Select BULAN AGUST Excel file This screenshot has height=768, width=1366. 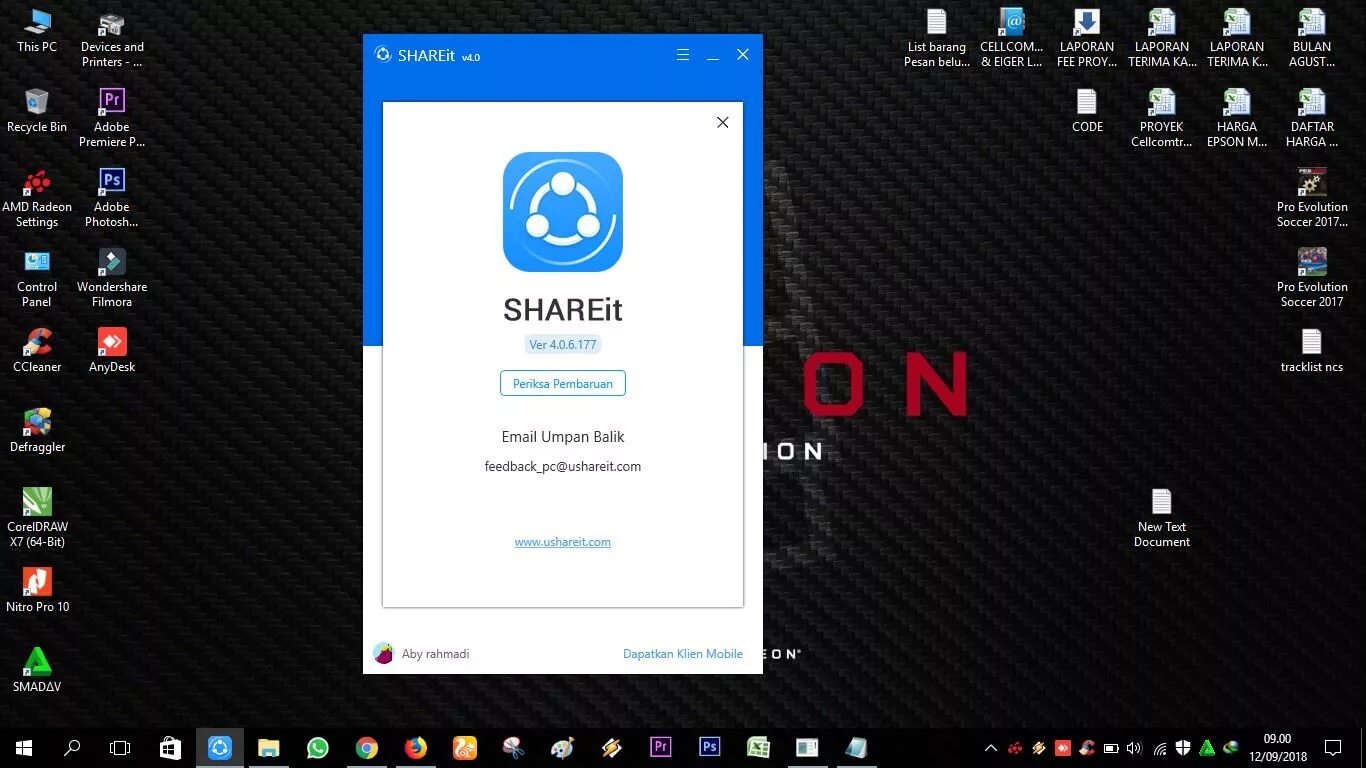tap(1312, 40)
